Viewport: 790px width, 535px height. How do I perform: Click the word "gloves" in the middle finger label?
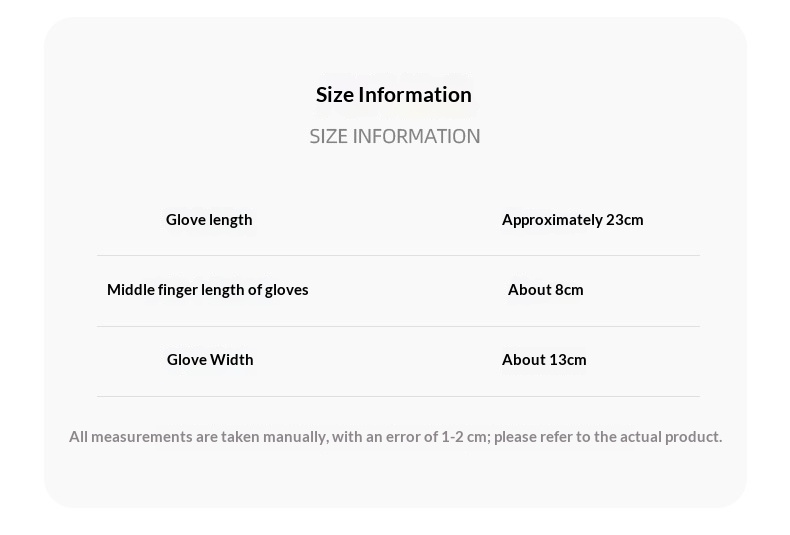coord(286,290)
